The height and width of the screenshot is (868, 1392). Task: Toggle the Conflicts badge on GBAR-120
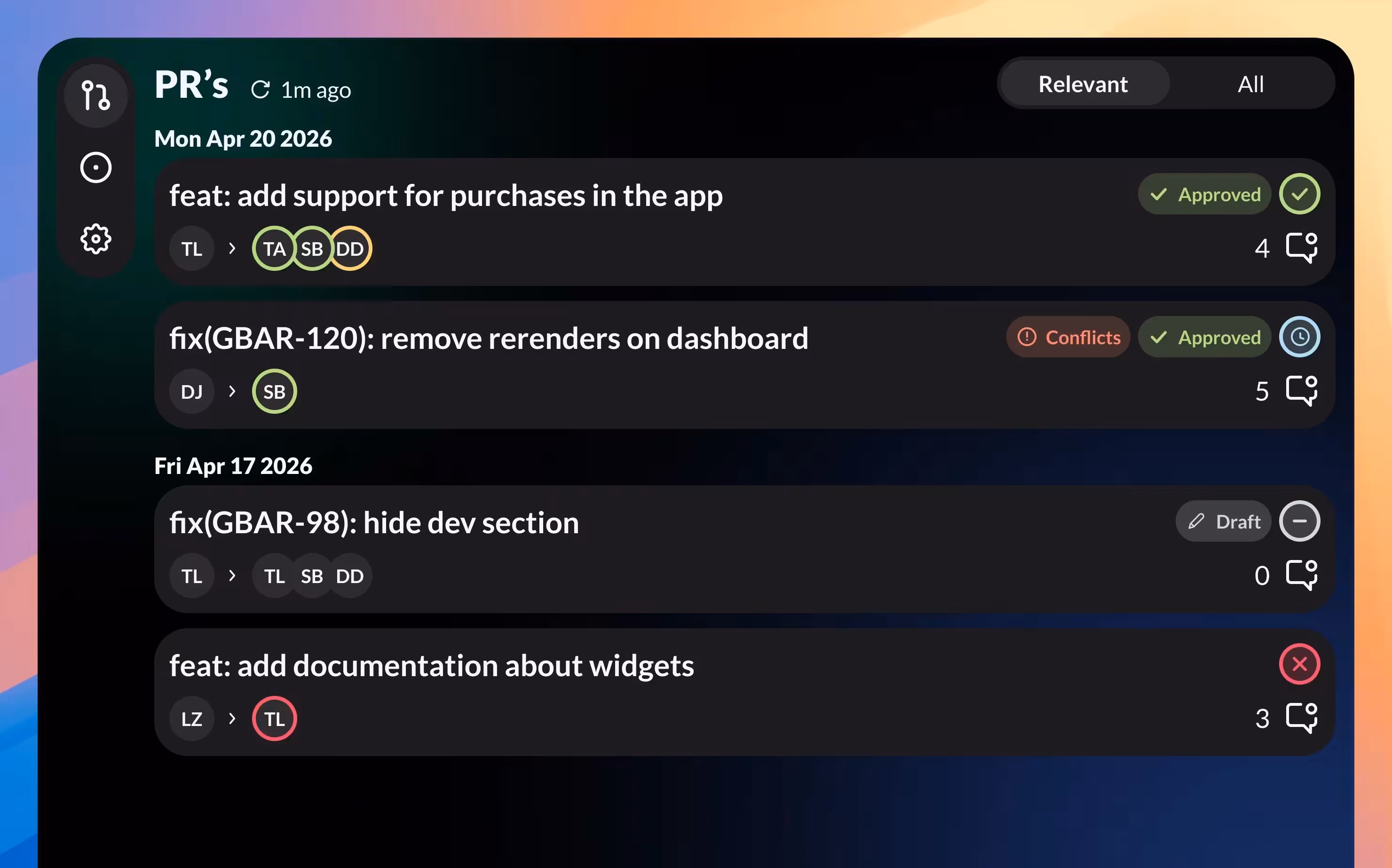pyautogui.click(x=1068, y=337)
